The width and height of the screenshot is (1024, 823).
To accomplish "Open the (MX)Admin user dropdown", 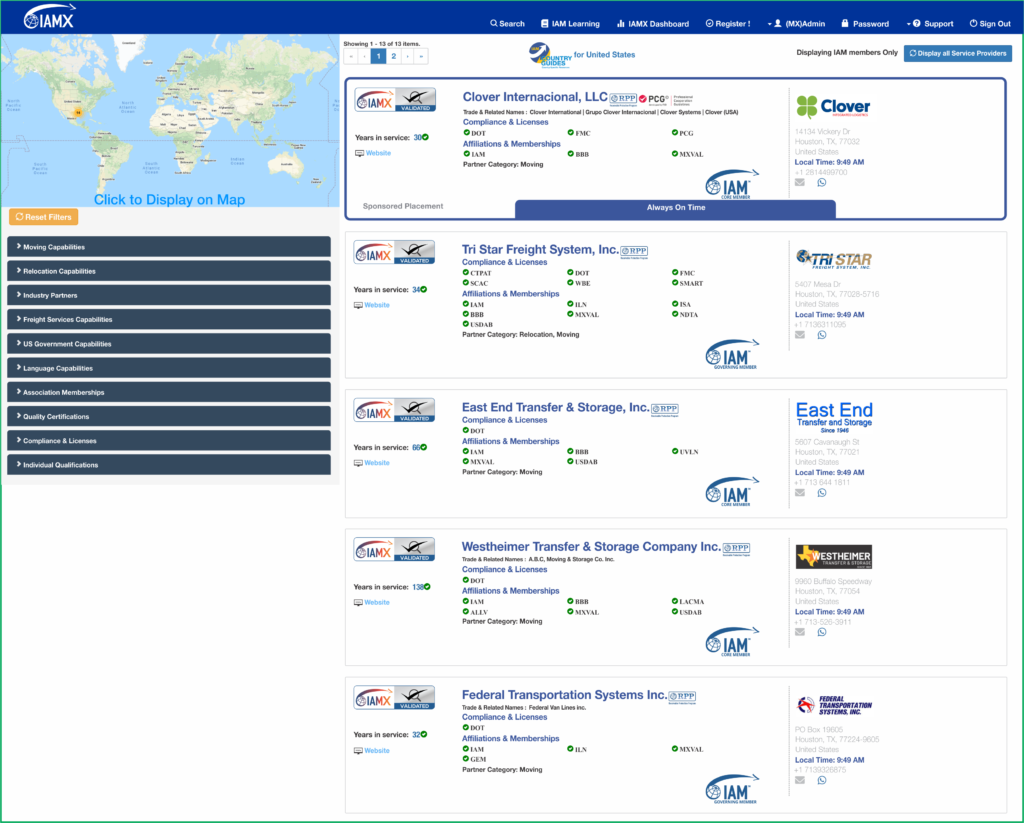I will coord(796,24).
